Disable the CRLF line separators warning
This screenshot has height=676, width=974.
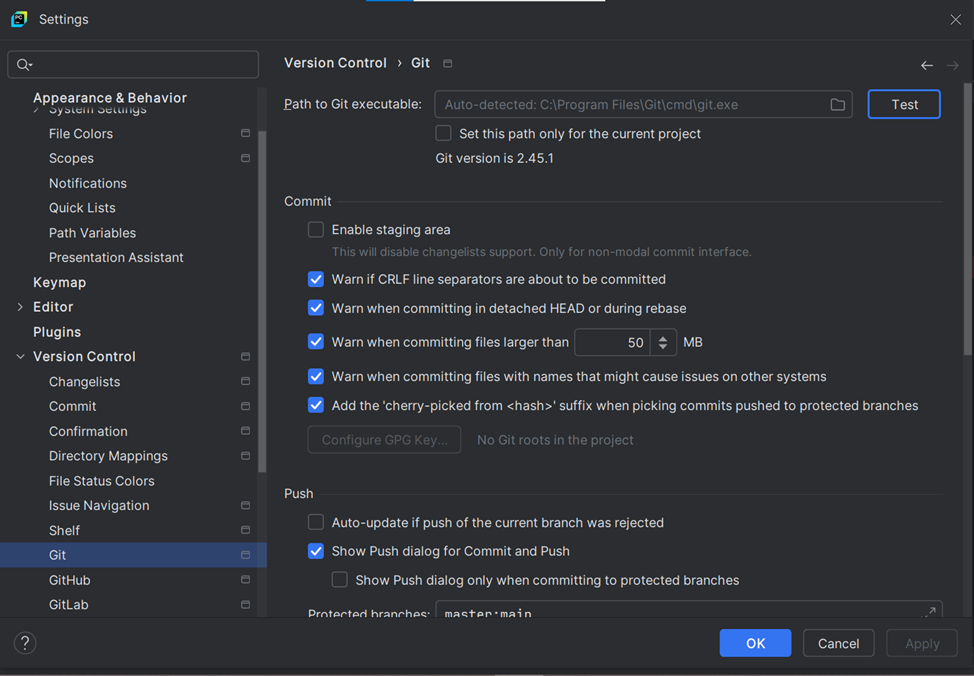(x=316, y=280)
